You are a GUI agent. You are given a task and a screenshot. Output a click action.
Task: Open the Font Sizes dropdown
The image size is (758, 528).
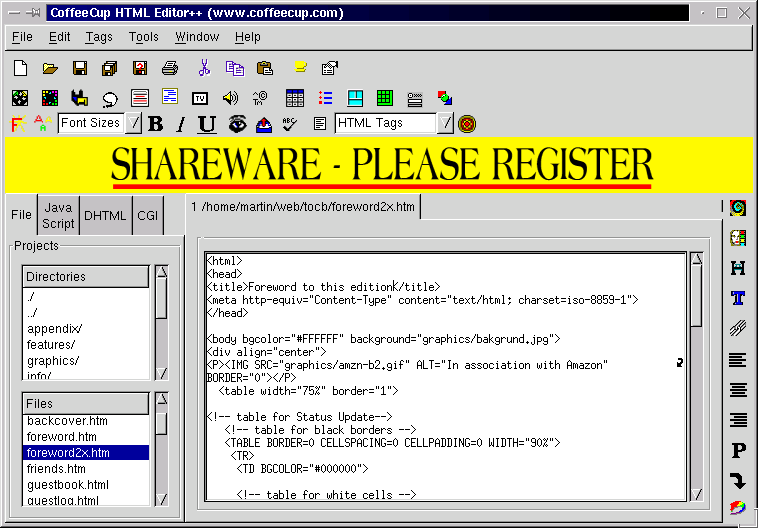tap(133, 124)
